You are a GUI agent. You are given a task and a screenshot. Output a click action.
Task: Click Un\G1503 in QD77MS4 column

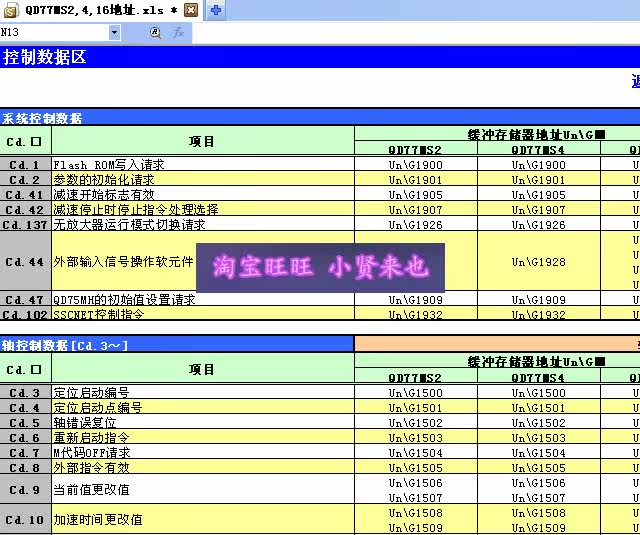pyautogui.click(x=539, y=437)
